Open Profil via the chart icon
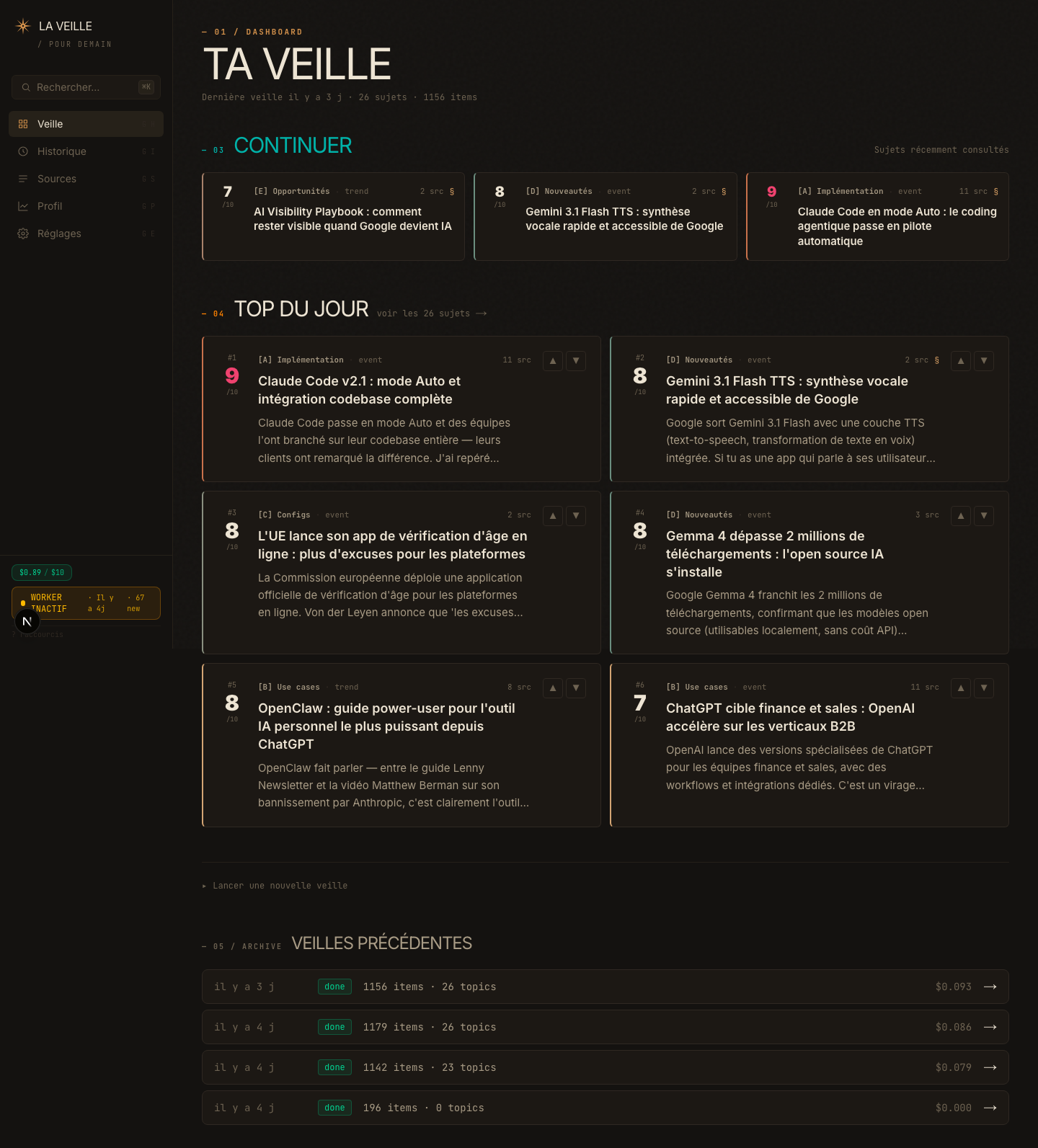This screenshot has height=1148, width=1038. [x=23, y=206]
